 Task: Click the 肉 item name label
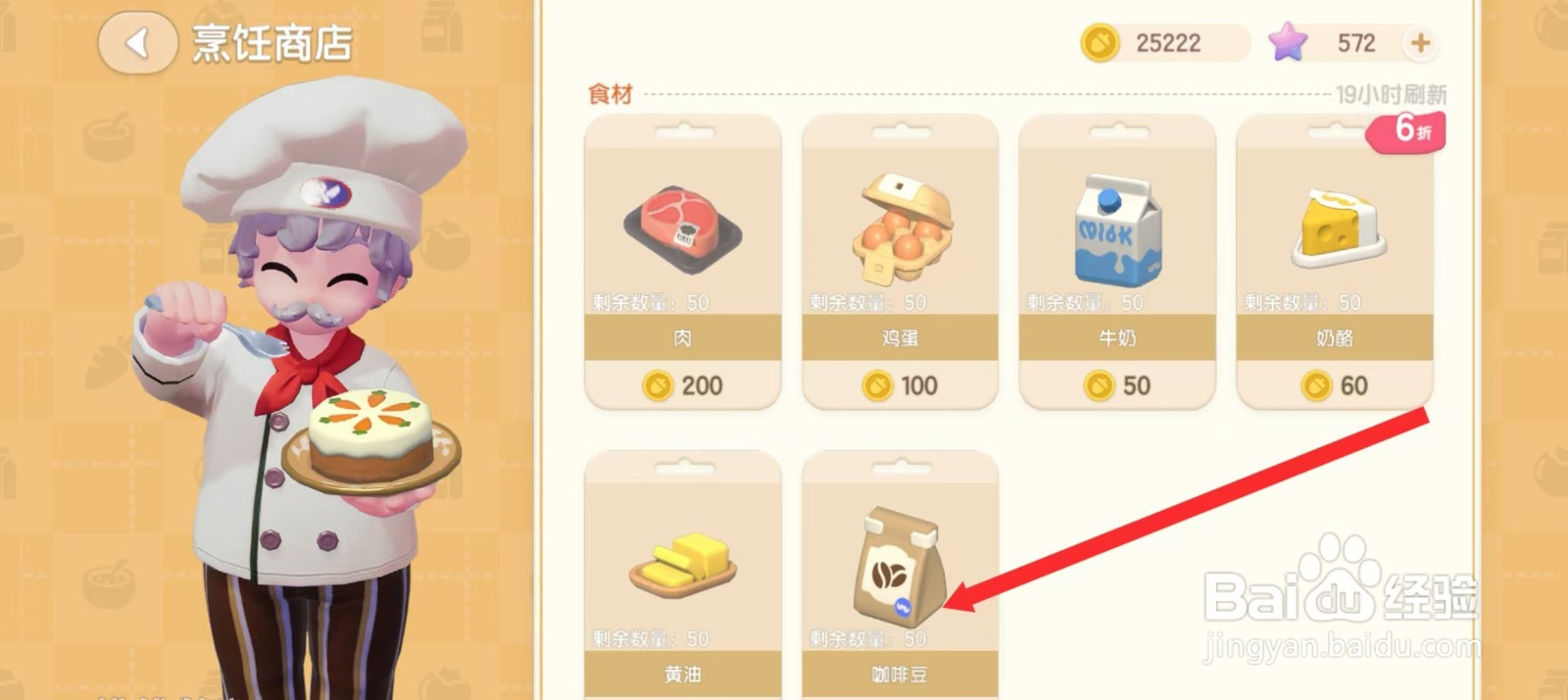tap(683, 338)
